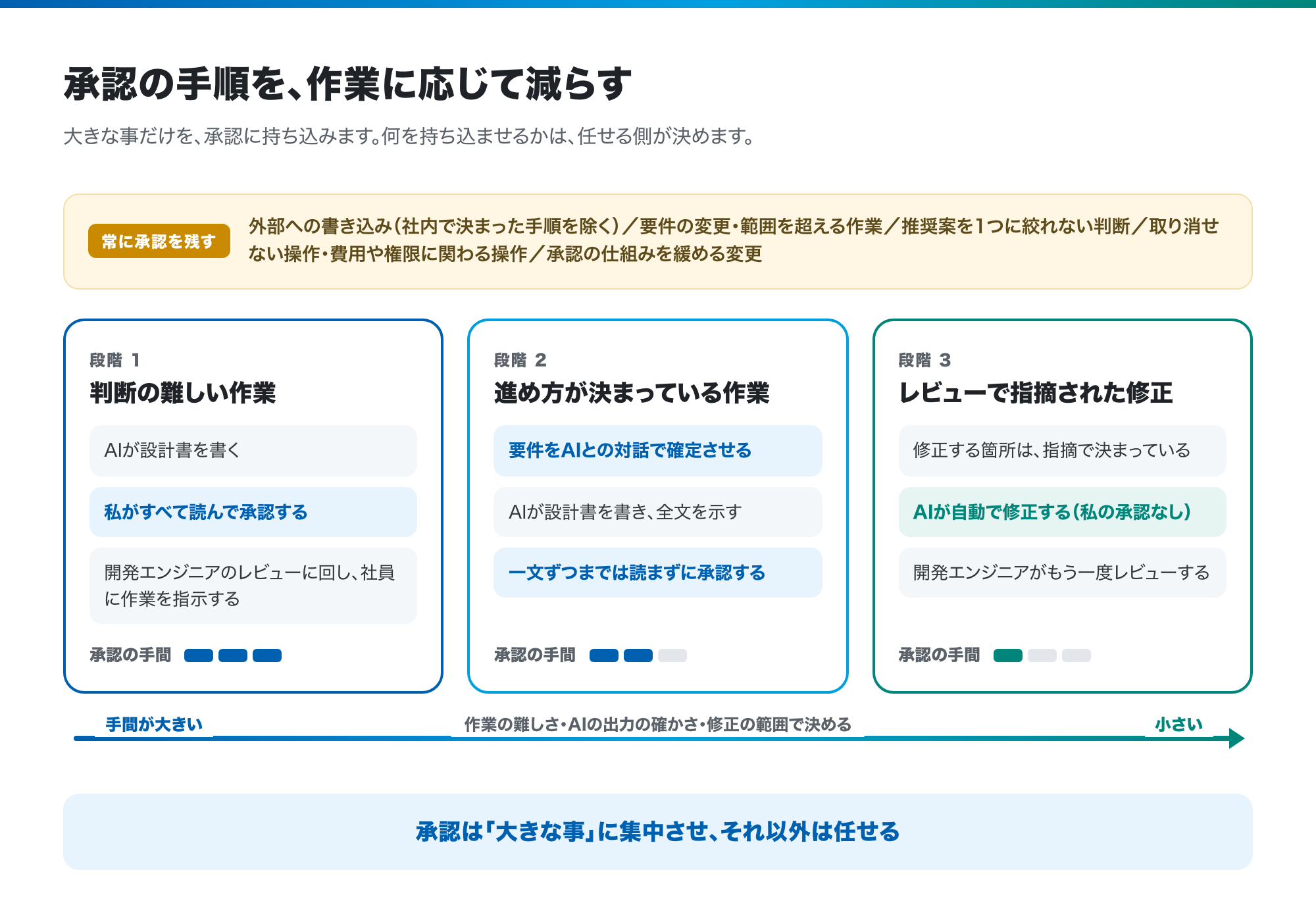Click the heading 進め方が決まっている作業
The width and height of the screenshot is (1316, 924).
pyautogui.click(x=632, y=393)
